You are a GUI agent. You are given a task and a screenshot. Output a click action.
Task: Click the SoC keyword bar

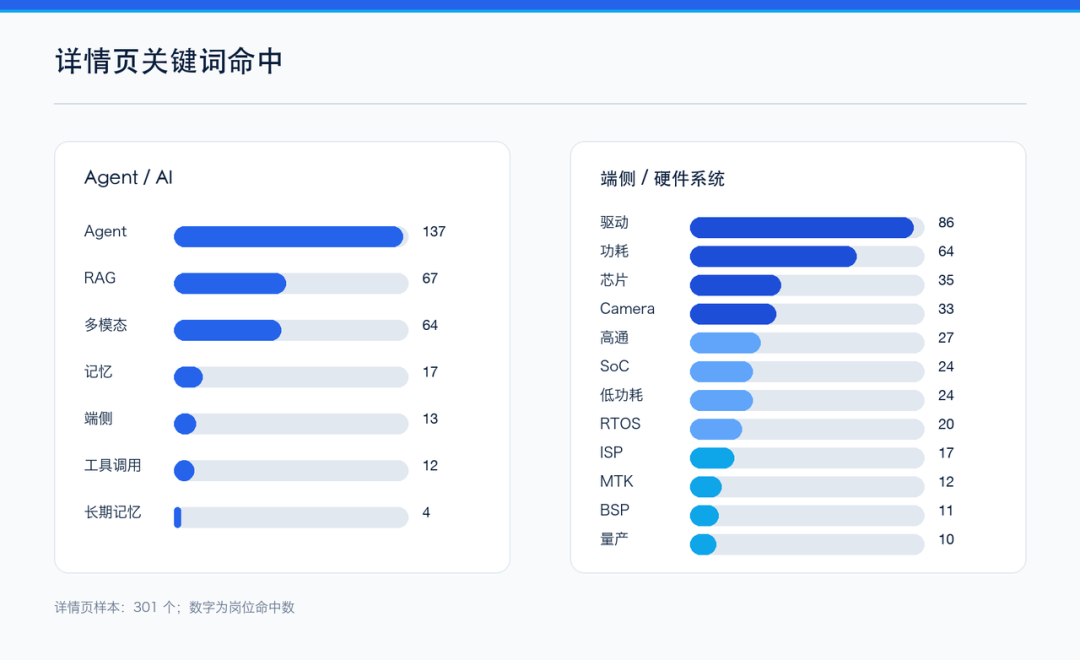[x=807, y=371]
